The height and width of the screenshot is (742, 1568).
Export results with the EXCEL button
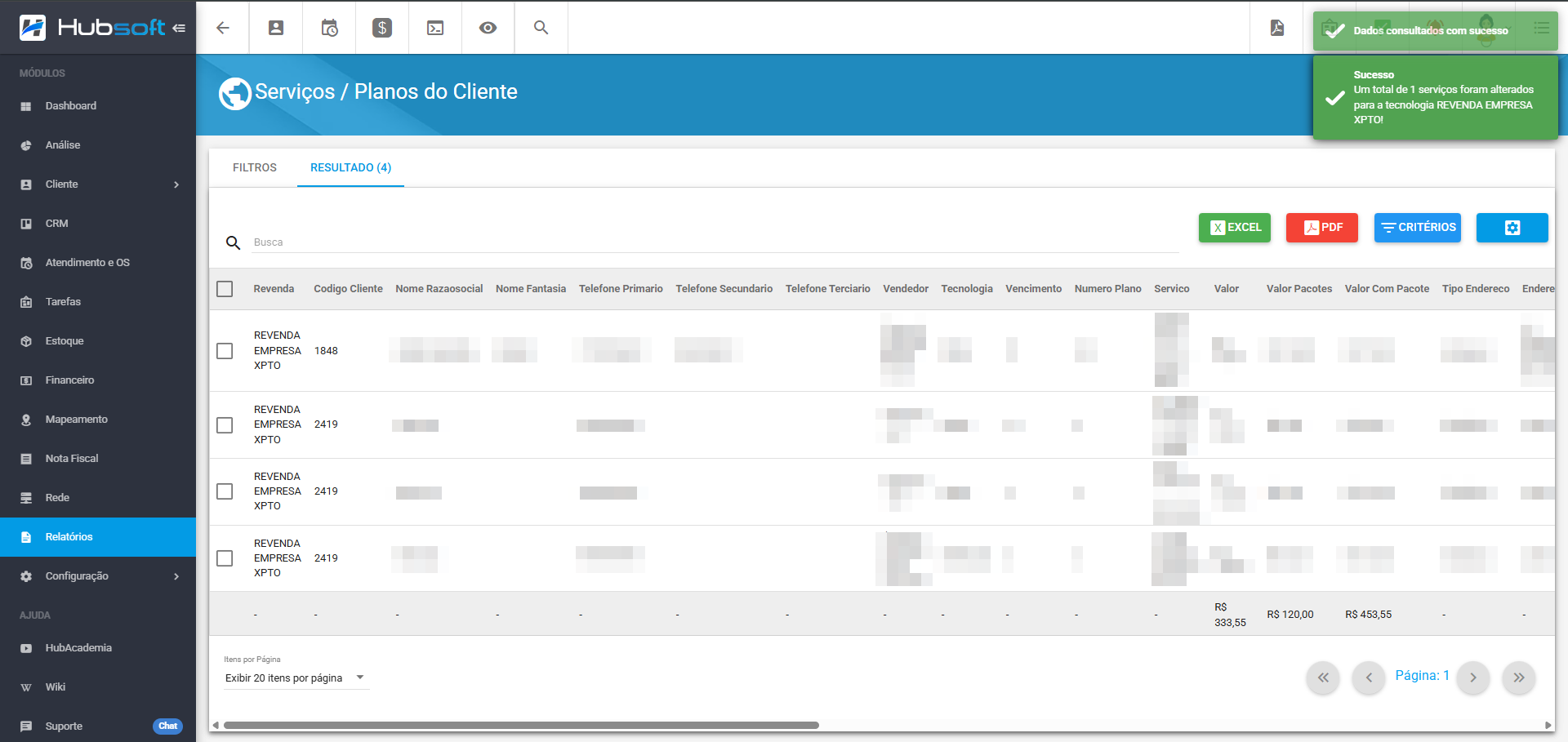pos(1234,228)
